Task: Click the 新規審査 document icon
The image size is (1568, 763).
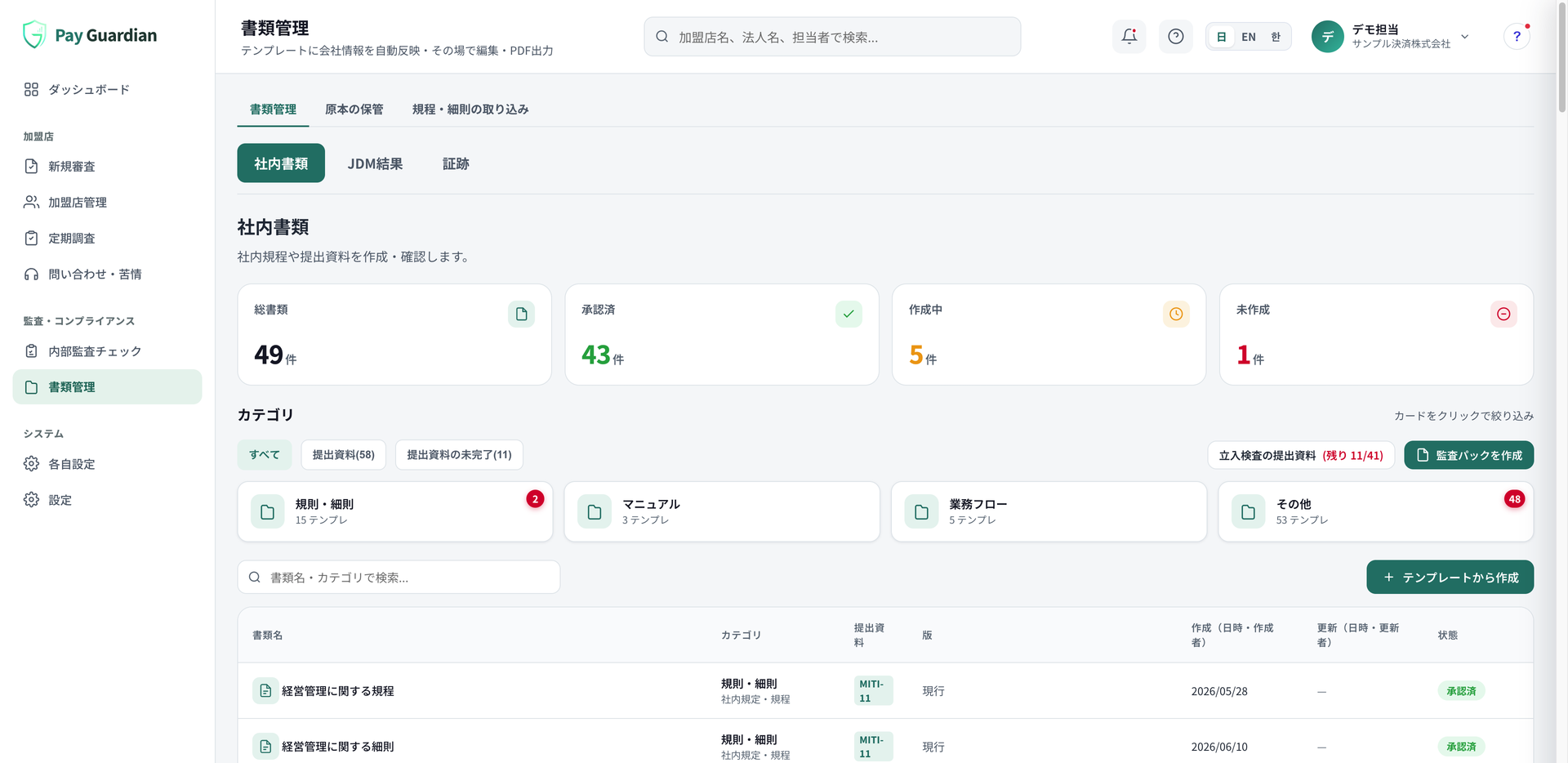Action: coord(31,166)
